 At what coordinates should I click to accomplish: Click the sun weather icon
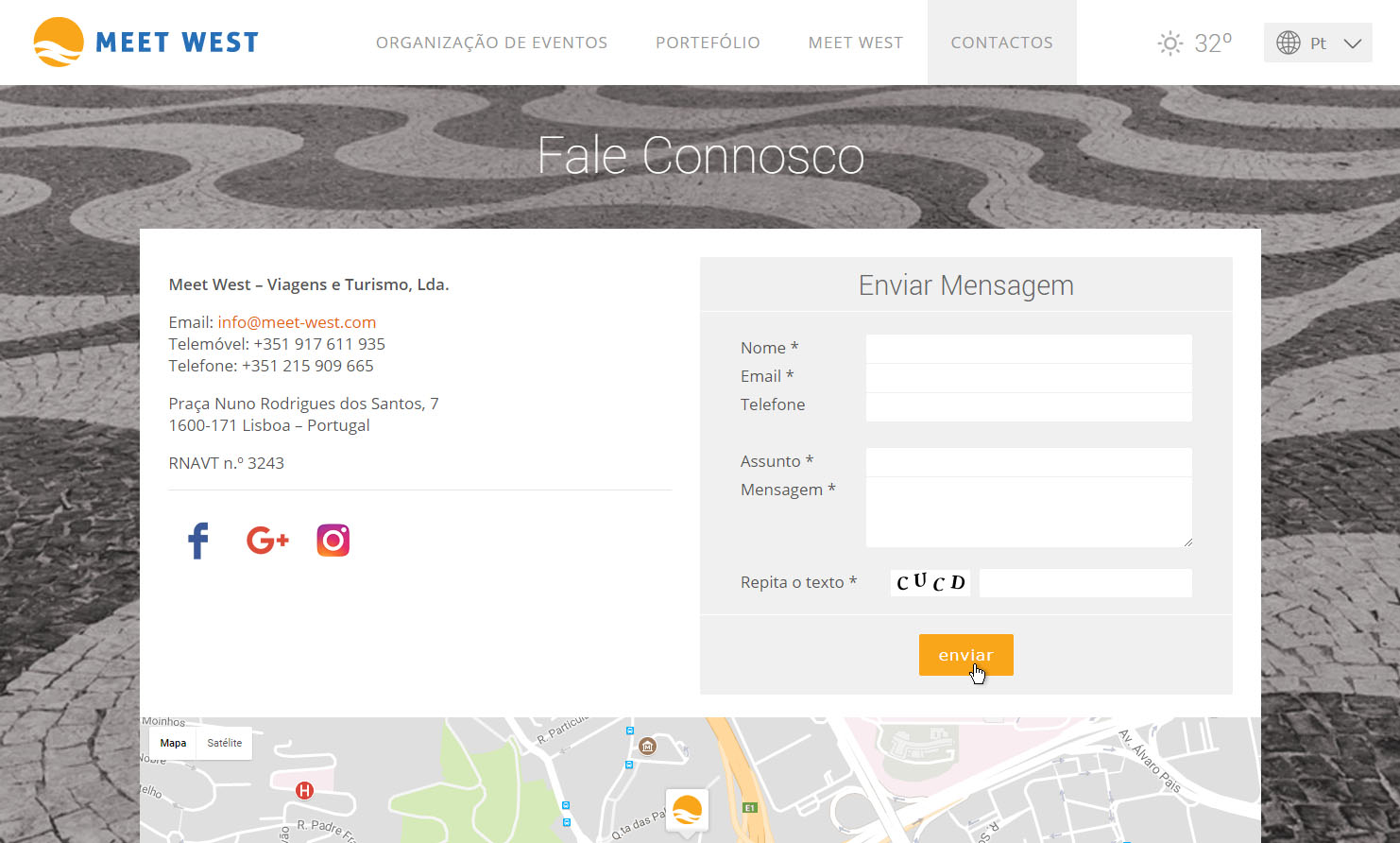click(x=1170, y=43)
